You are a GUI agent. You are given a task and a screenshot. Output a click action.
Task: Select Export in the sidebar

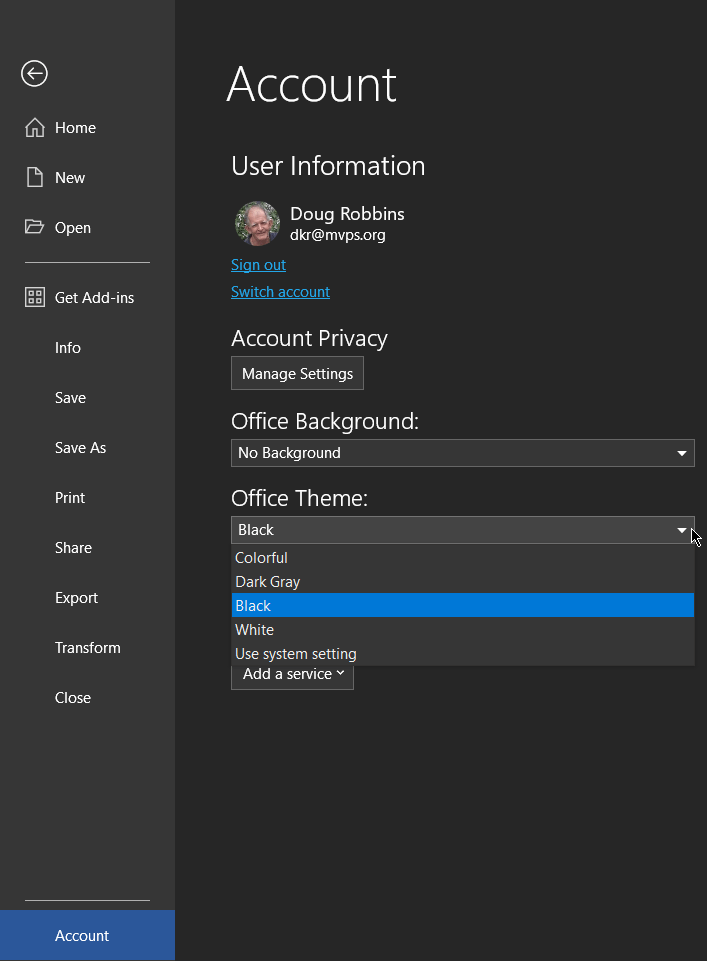pos(76,598)
